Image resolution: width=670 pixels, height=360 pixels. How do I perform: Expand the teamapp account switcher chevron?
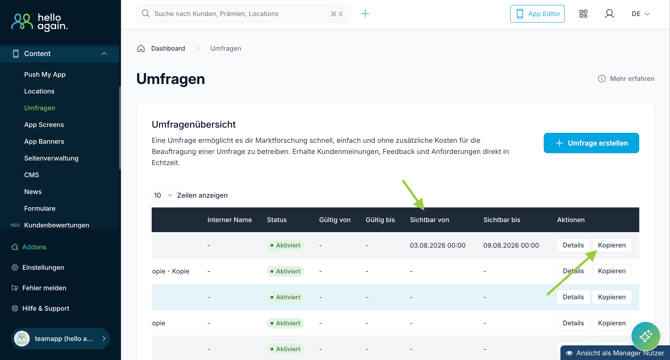tap(104, 339)
